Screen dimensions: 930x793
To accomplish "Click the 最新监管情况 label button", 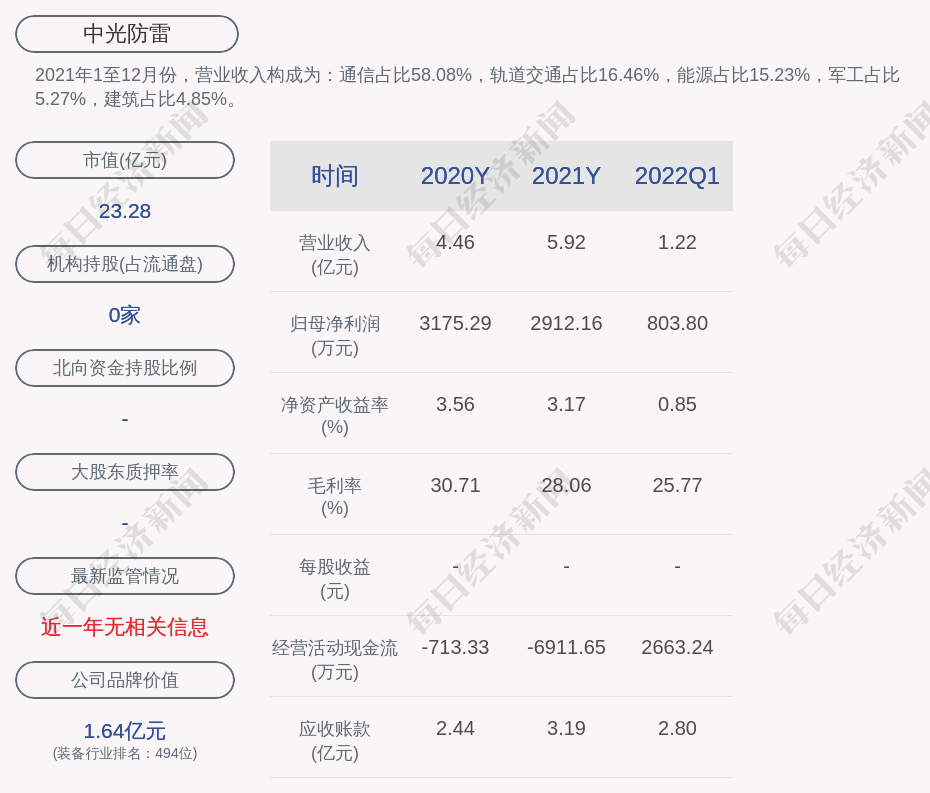I will pyautogui.click(x=125, y=576).
